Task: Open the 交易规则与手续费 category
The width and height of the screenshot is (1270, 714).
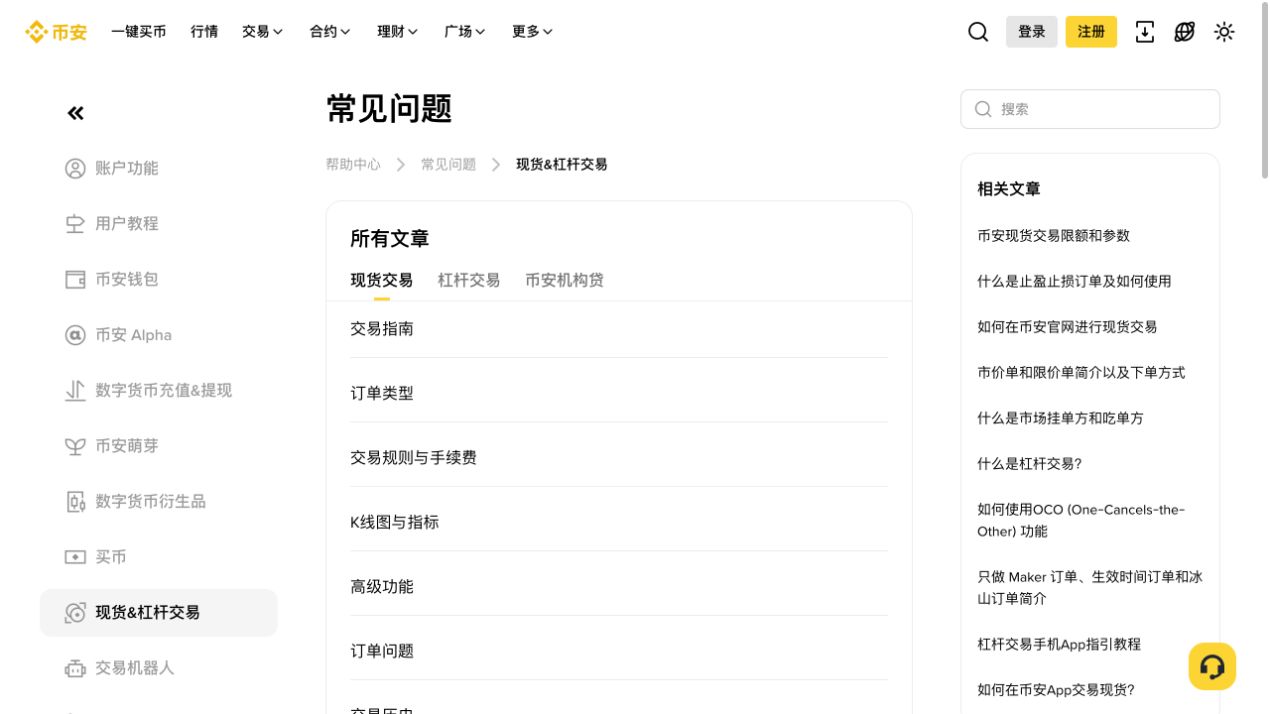Action: [619, 458]
